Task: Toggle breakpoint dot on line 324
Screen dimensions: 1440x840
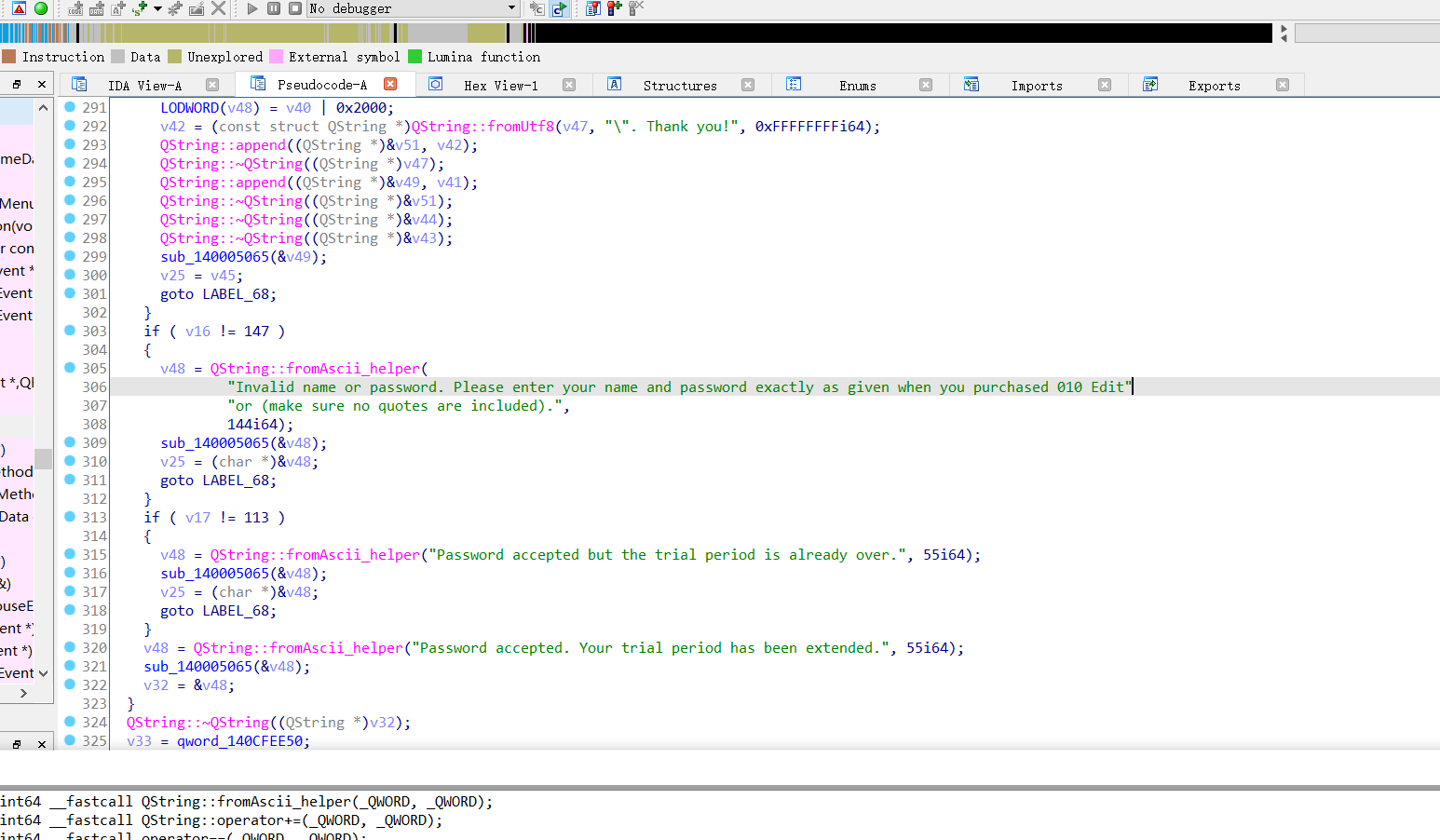Action: (x=70, y=722)
